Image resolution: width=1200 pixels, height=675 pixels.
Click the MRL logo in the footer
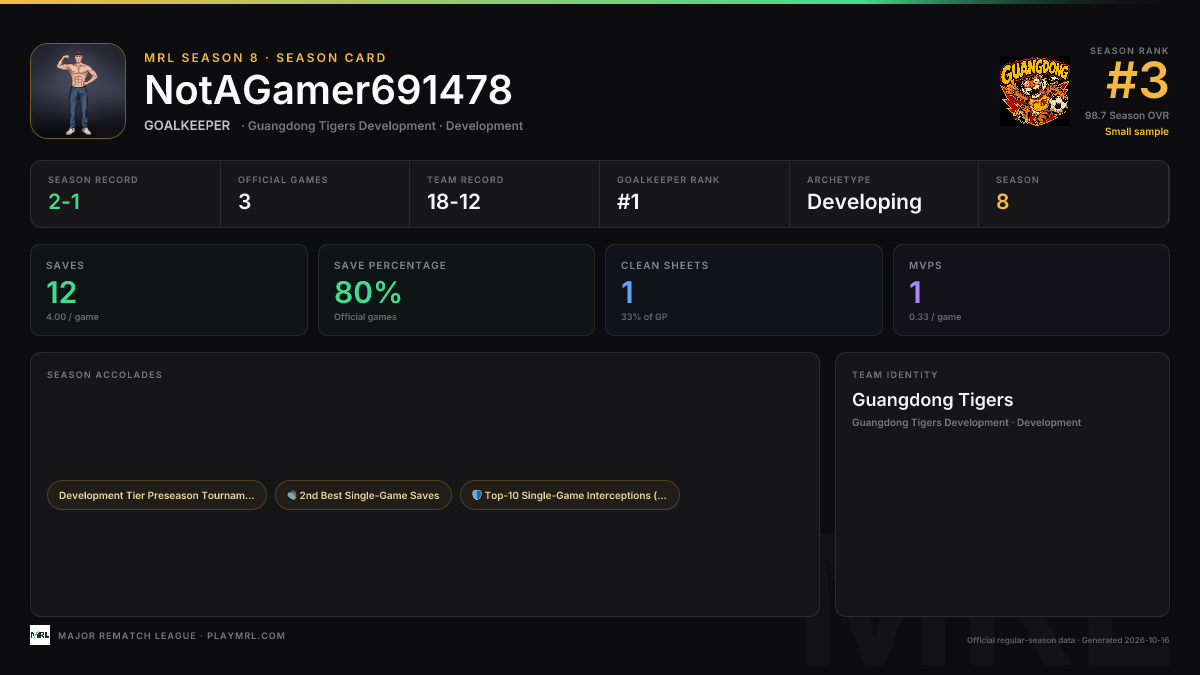(x=40, y=635)
